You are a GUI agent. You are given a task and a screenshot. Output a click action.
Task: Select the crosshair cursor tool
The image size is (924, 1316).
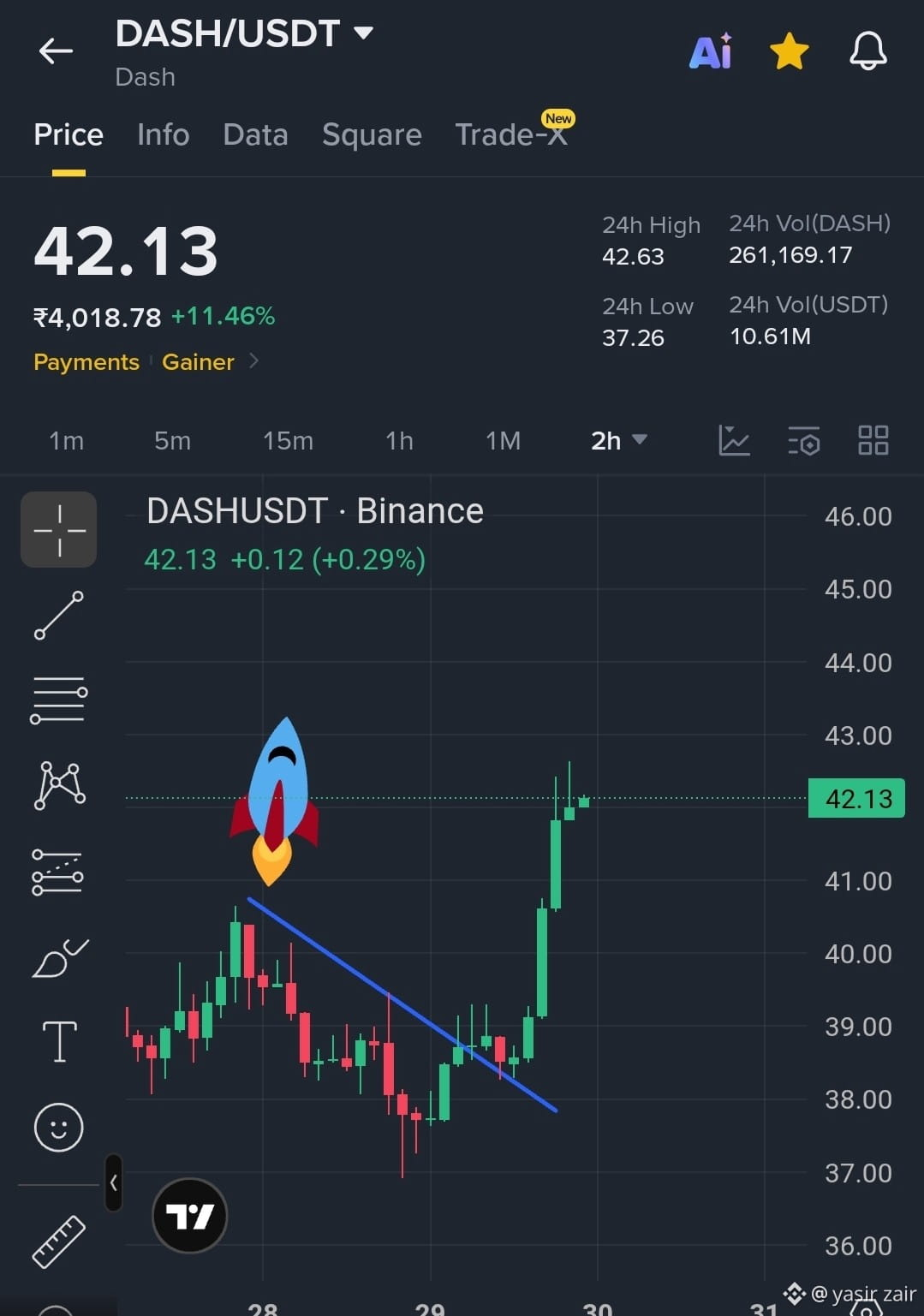coord(59,529)
